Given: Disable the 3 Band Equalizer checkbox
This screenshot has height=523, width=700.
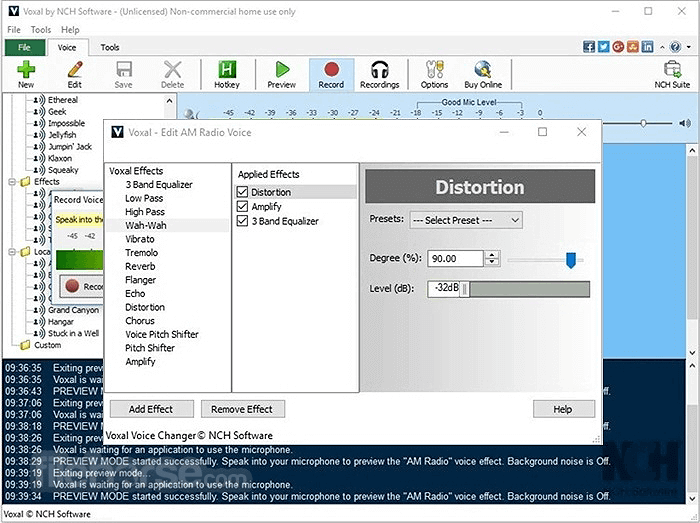Looking at the screenshot, I should coord(243,221).
